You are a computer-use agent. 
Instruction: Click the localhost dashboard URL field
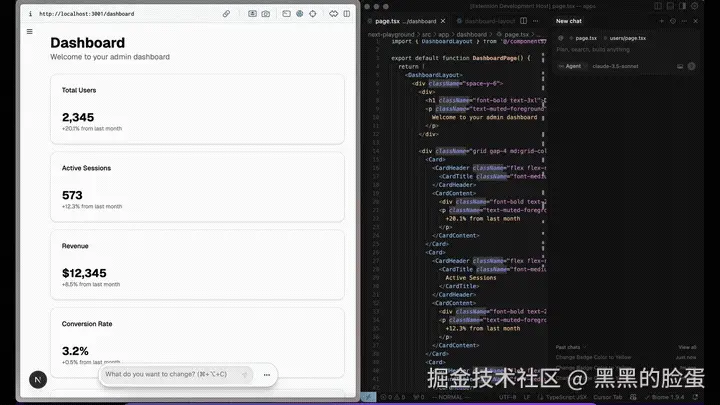point(87,14)
